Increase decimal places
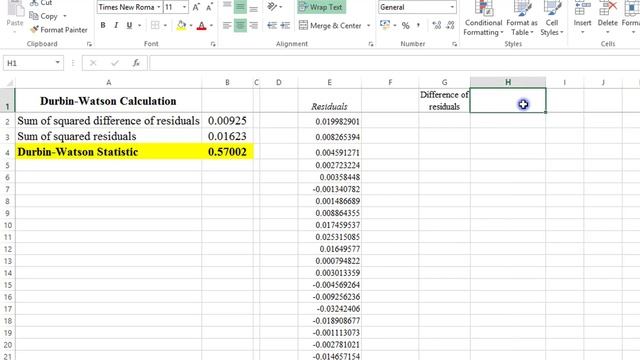640x360 pixels. [436, 25]
